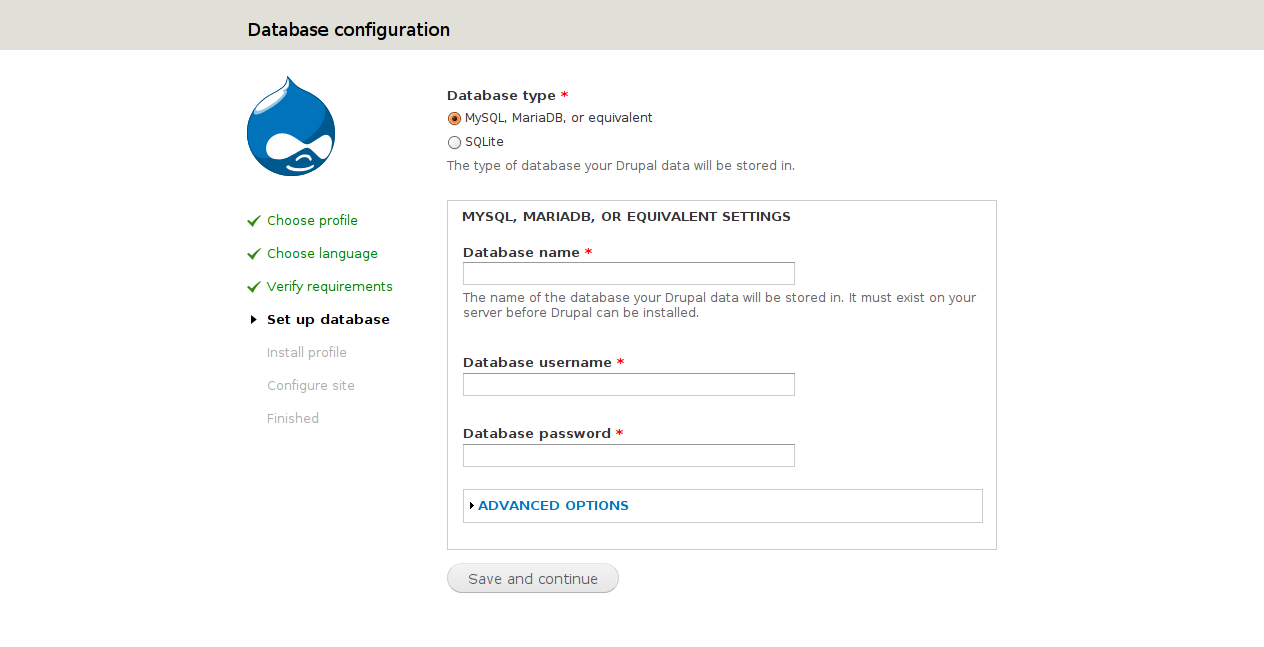This screenshot has width=1264, height=647.
Task: Click the Install profile step
Action: 307,353
